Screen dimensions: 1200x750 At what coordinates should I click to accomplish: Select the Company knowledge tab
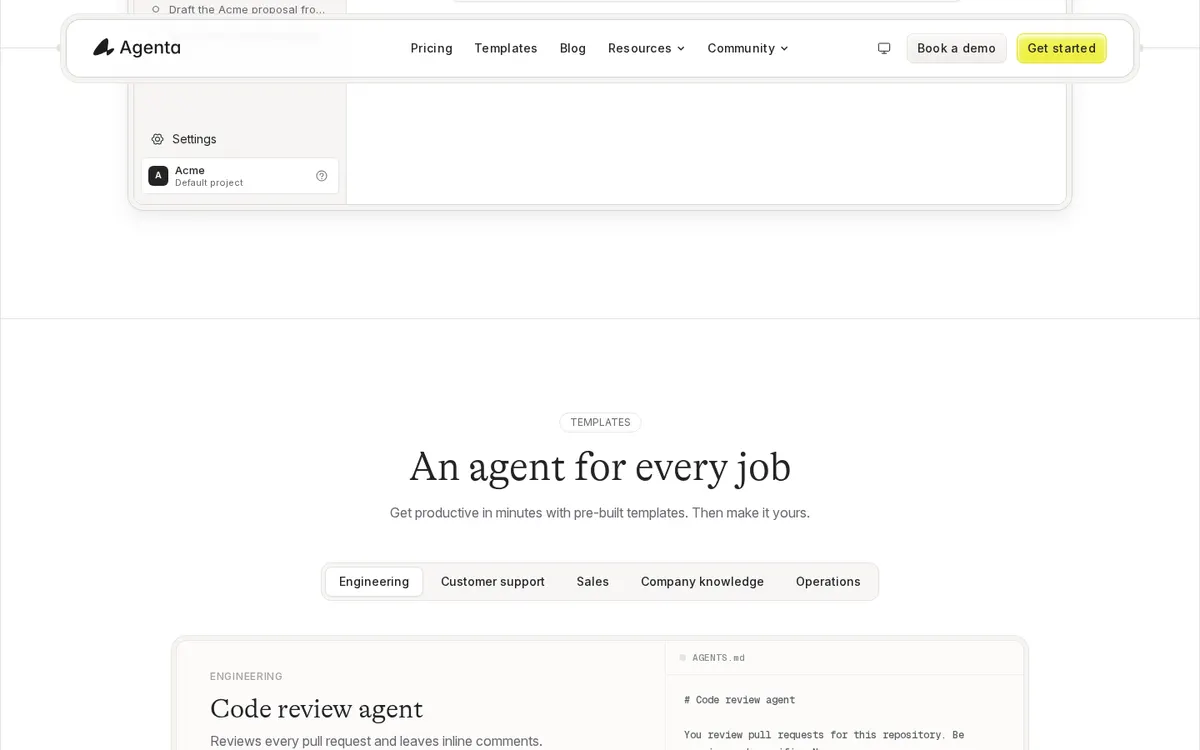click(702, 582)
